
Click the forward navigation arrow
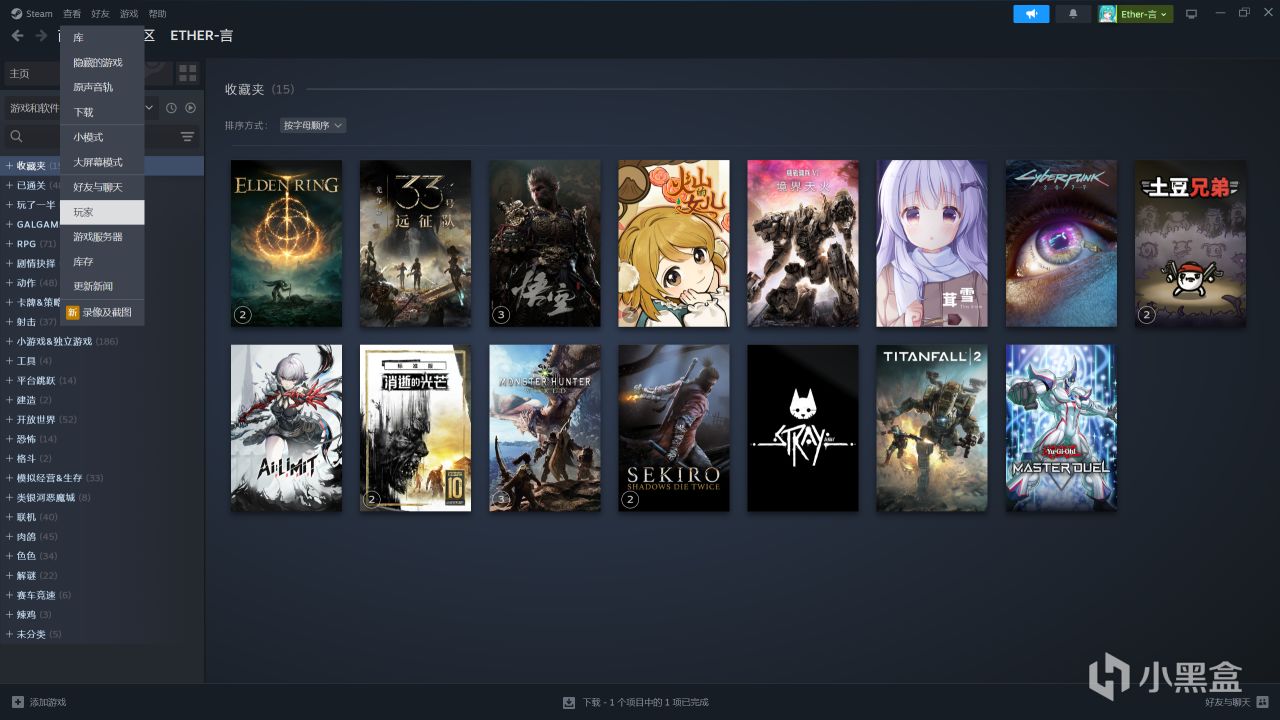pos(41,36)
